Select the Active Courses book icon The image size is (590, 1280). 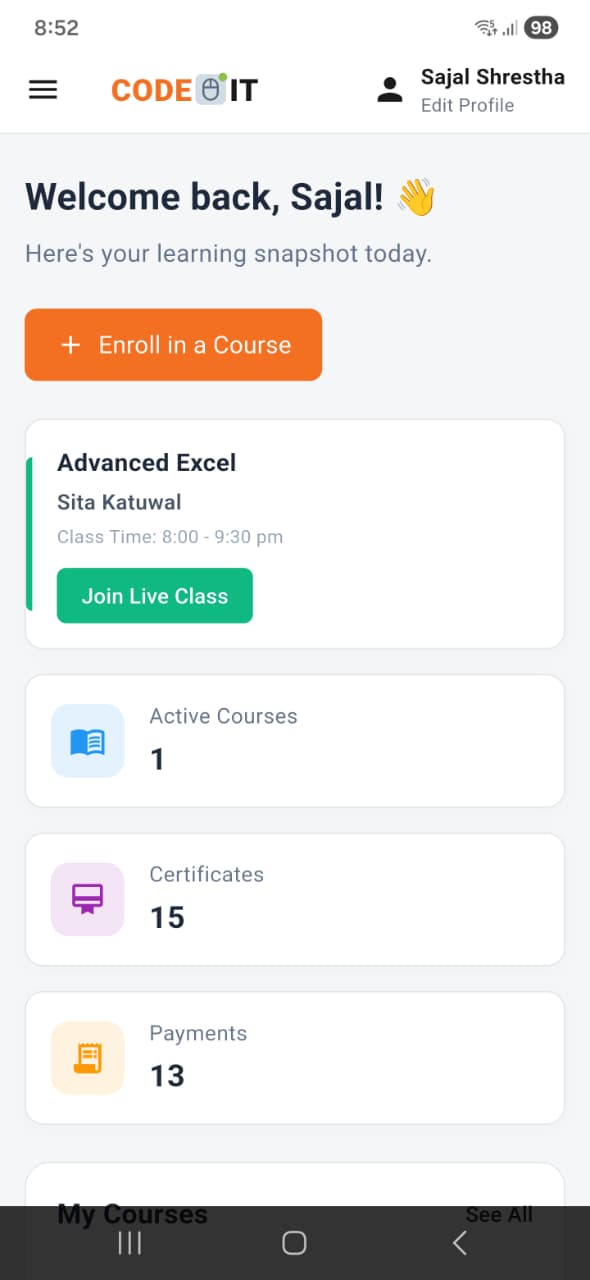tap(87, 741)
